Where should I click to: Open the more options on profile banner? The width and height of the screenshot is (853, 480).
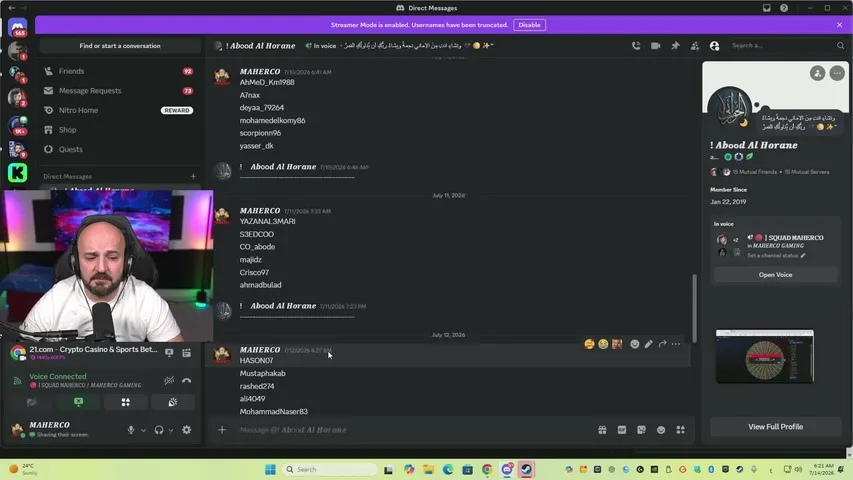click(x=837, y=73)
